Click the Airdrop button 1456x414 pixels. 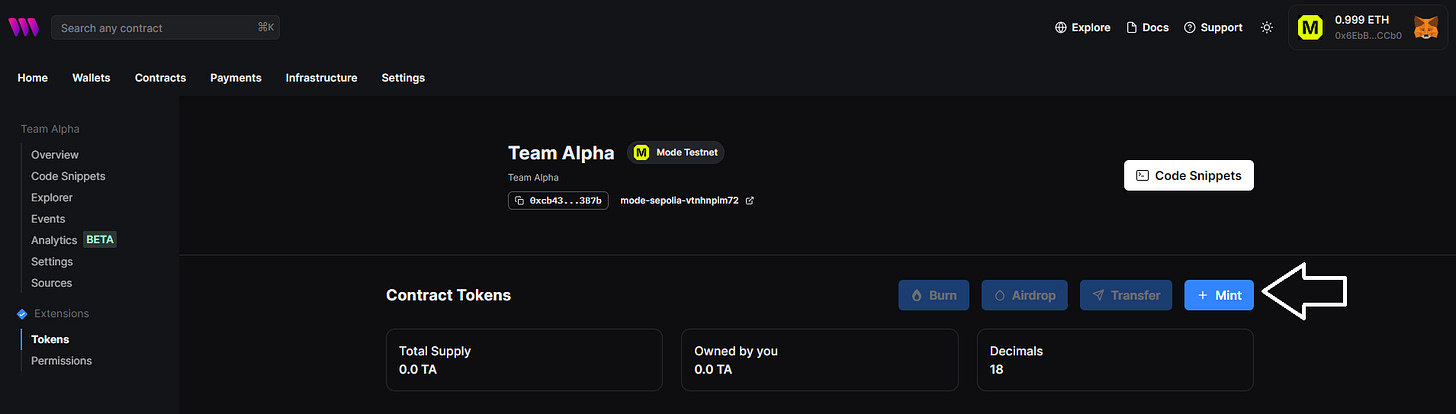click(x=1025, y=295)
